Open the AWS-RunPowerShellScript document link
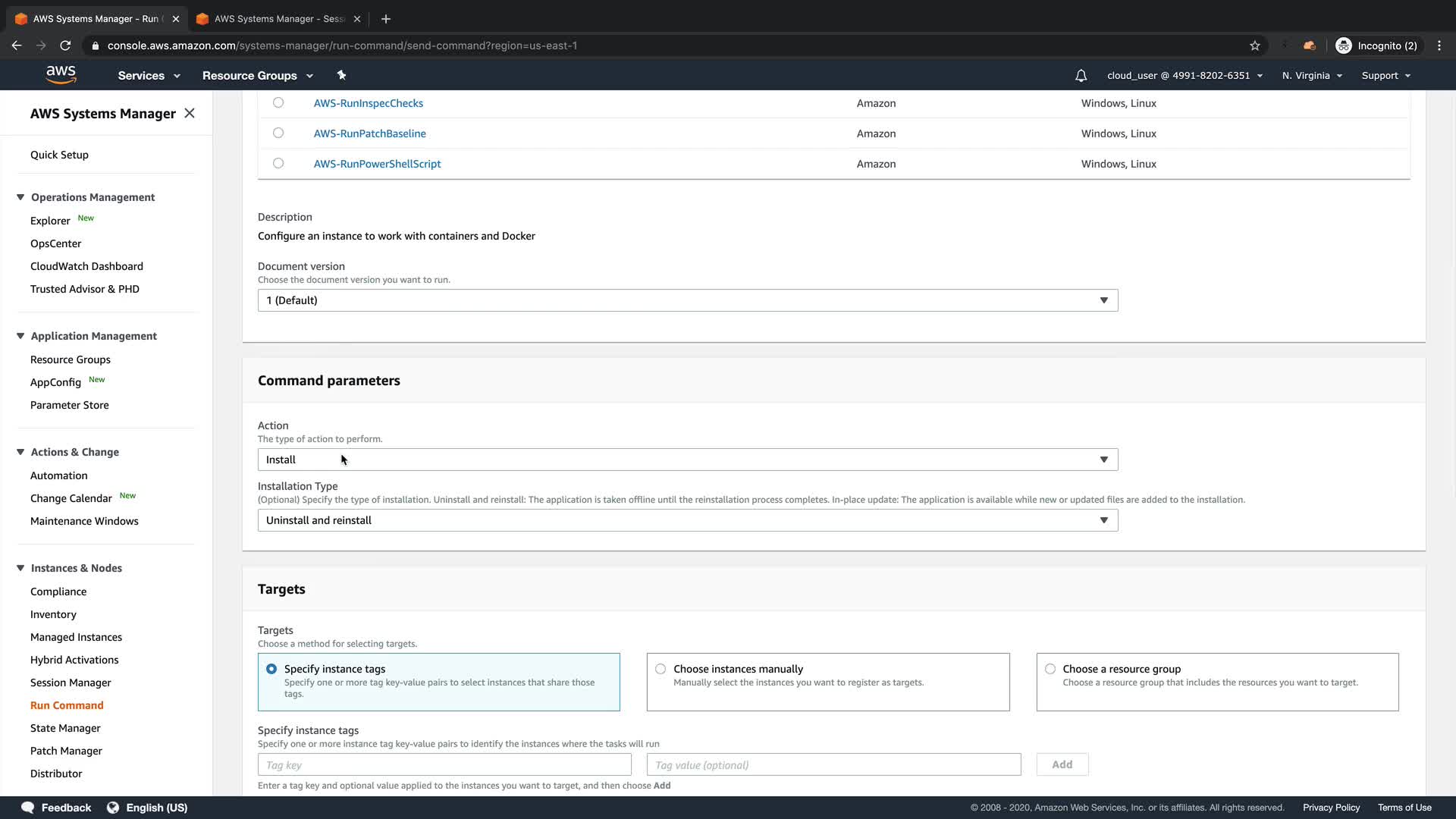The width and height of the screenshot is (1456, 819). [x=377, y=164]
